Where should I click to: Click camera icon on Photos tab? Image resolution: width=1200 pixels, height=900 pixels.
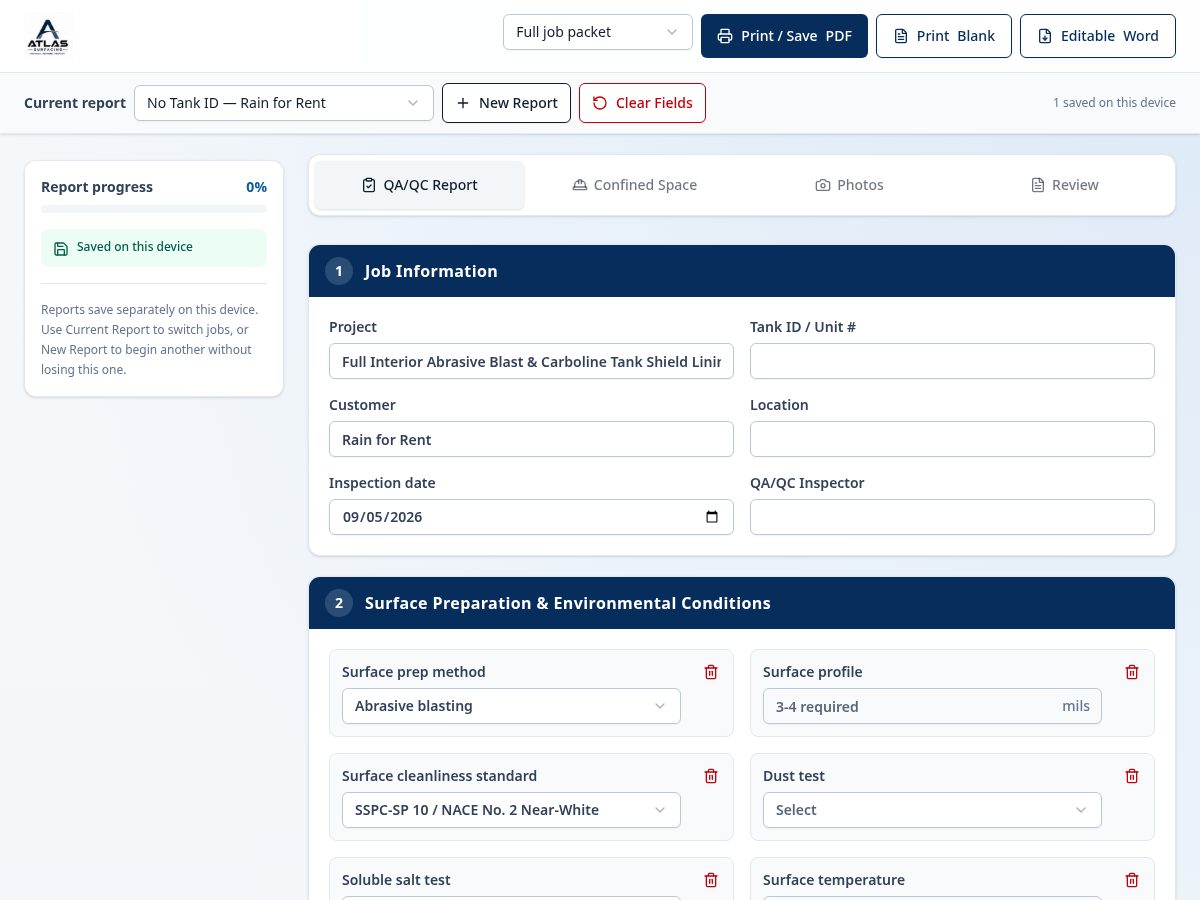point(823,185)
